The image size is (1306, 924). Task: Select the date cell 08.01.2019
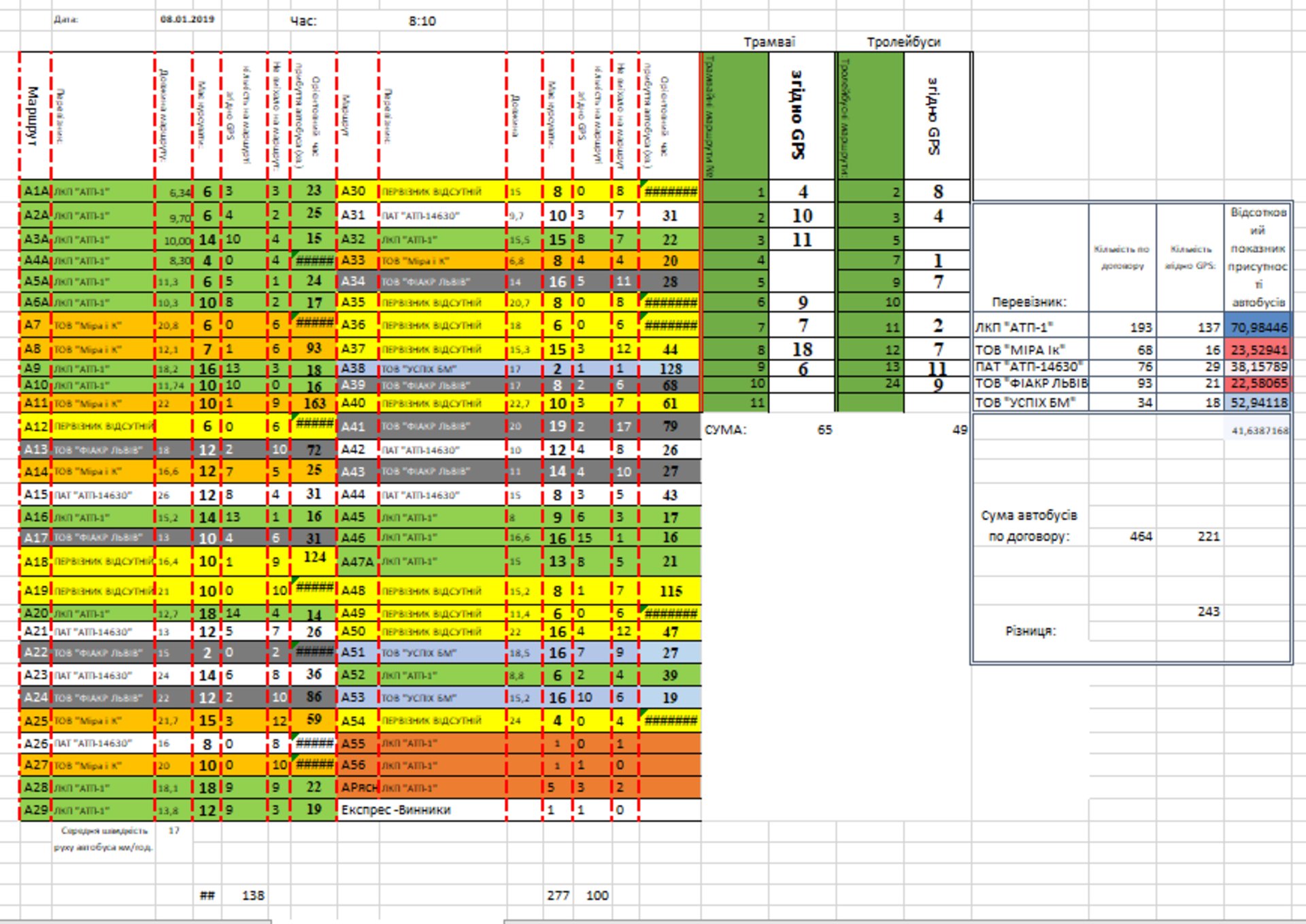click(187, 20)
